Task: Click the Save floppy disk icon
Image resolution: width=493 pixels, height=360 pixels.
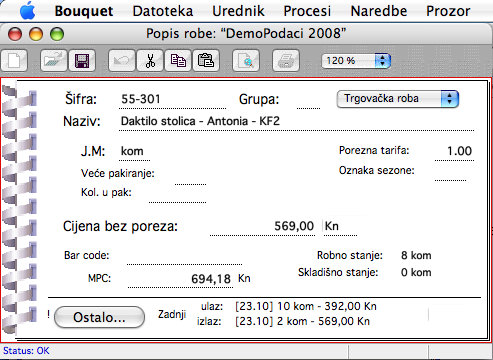Action: point(82,61)
